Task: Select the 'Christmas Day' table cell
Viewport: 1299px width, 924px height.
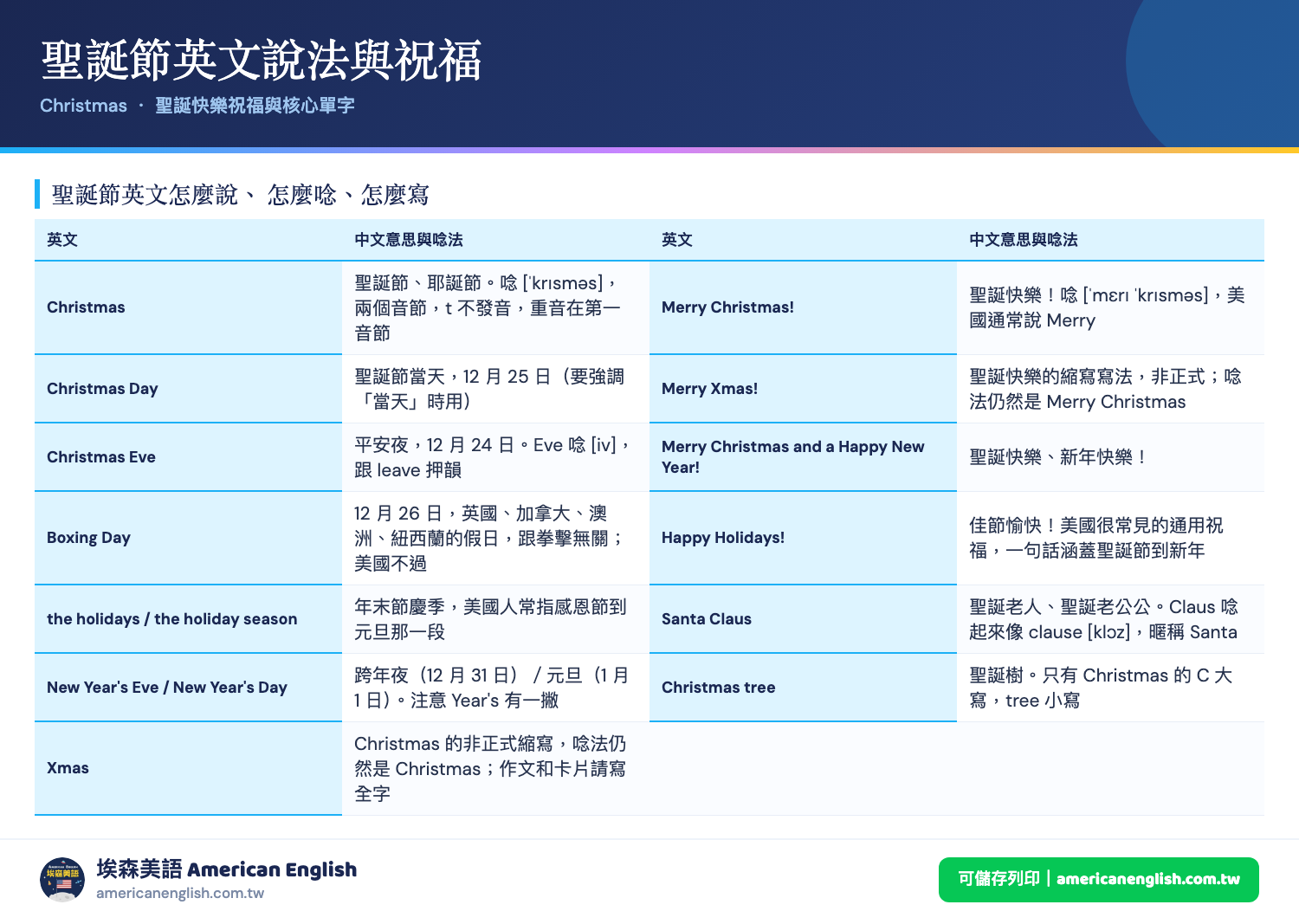Action: point(188,389)
